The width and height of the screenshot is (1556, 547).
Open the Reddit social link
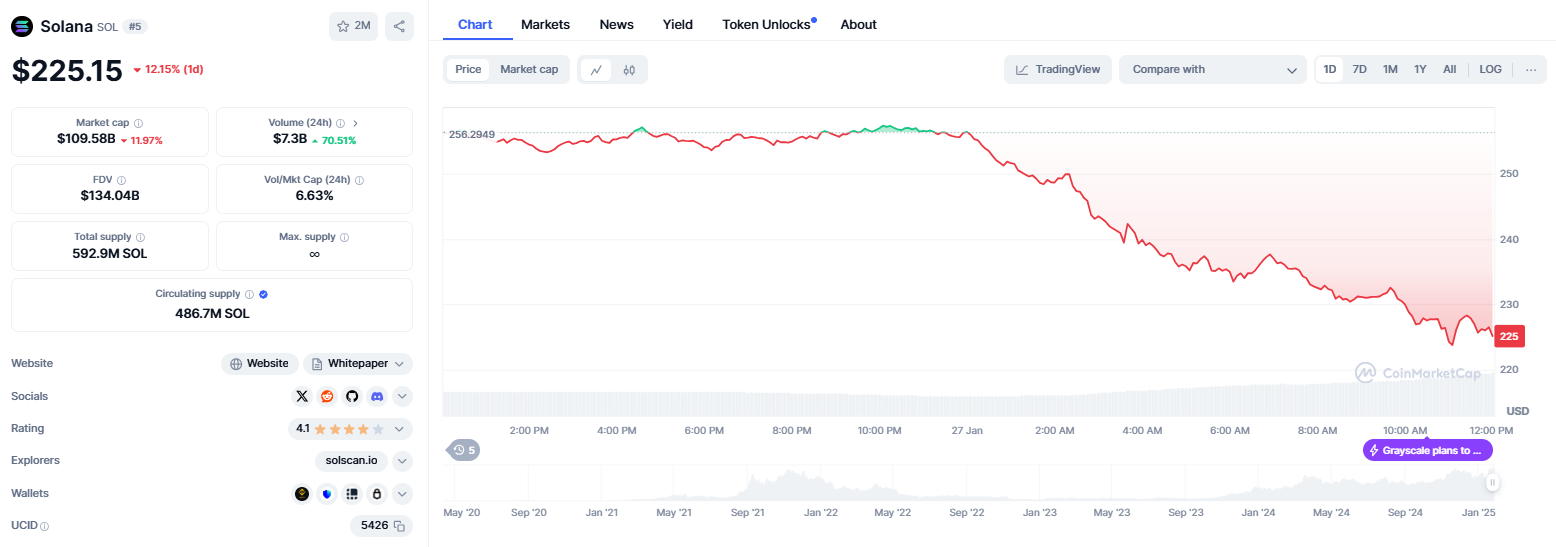(327, 396)
